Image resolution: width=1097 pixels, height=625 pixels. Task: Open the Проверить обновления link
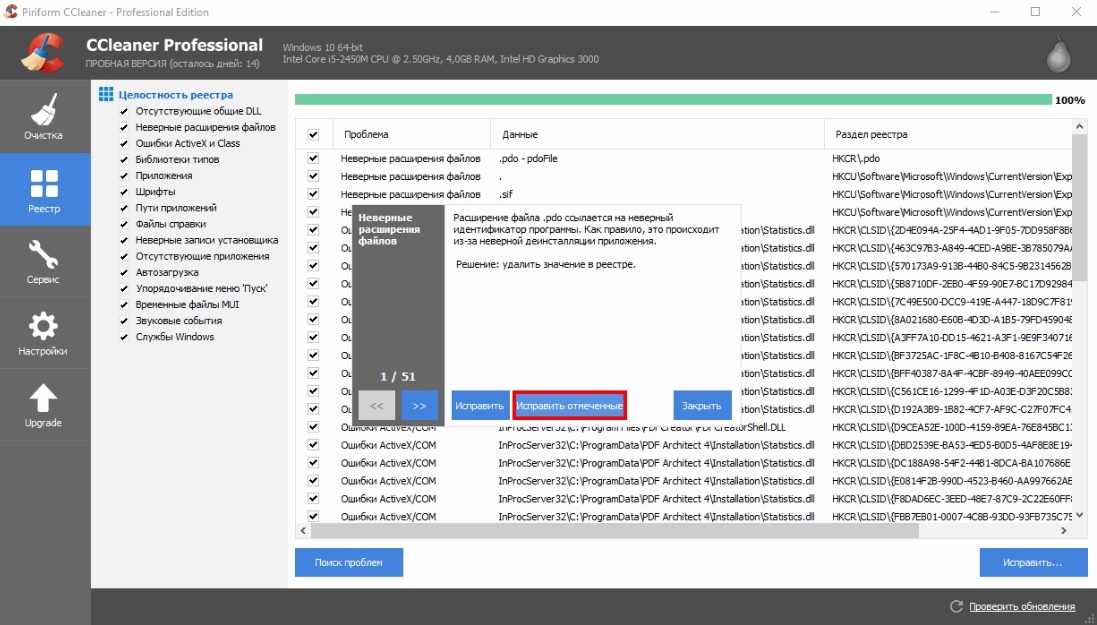tap(1021, 606)
